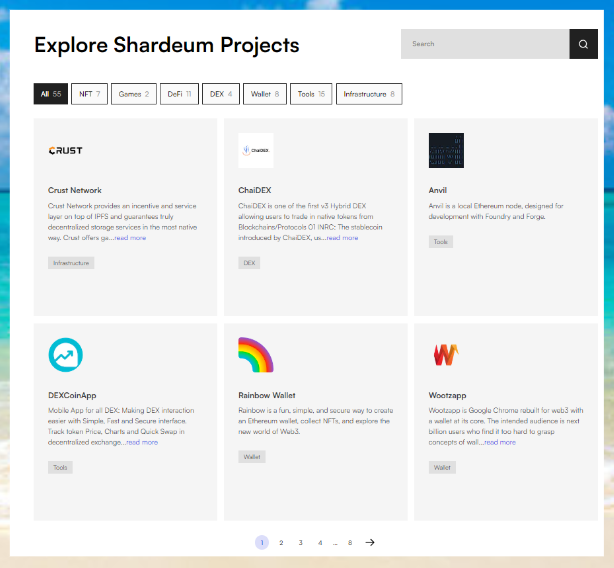This screenshot has height=568, width=614.
Task: Click the Anvil project logo
Action: click(x=446, y=150)
